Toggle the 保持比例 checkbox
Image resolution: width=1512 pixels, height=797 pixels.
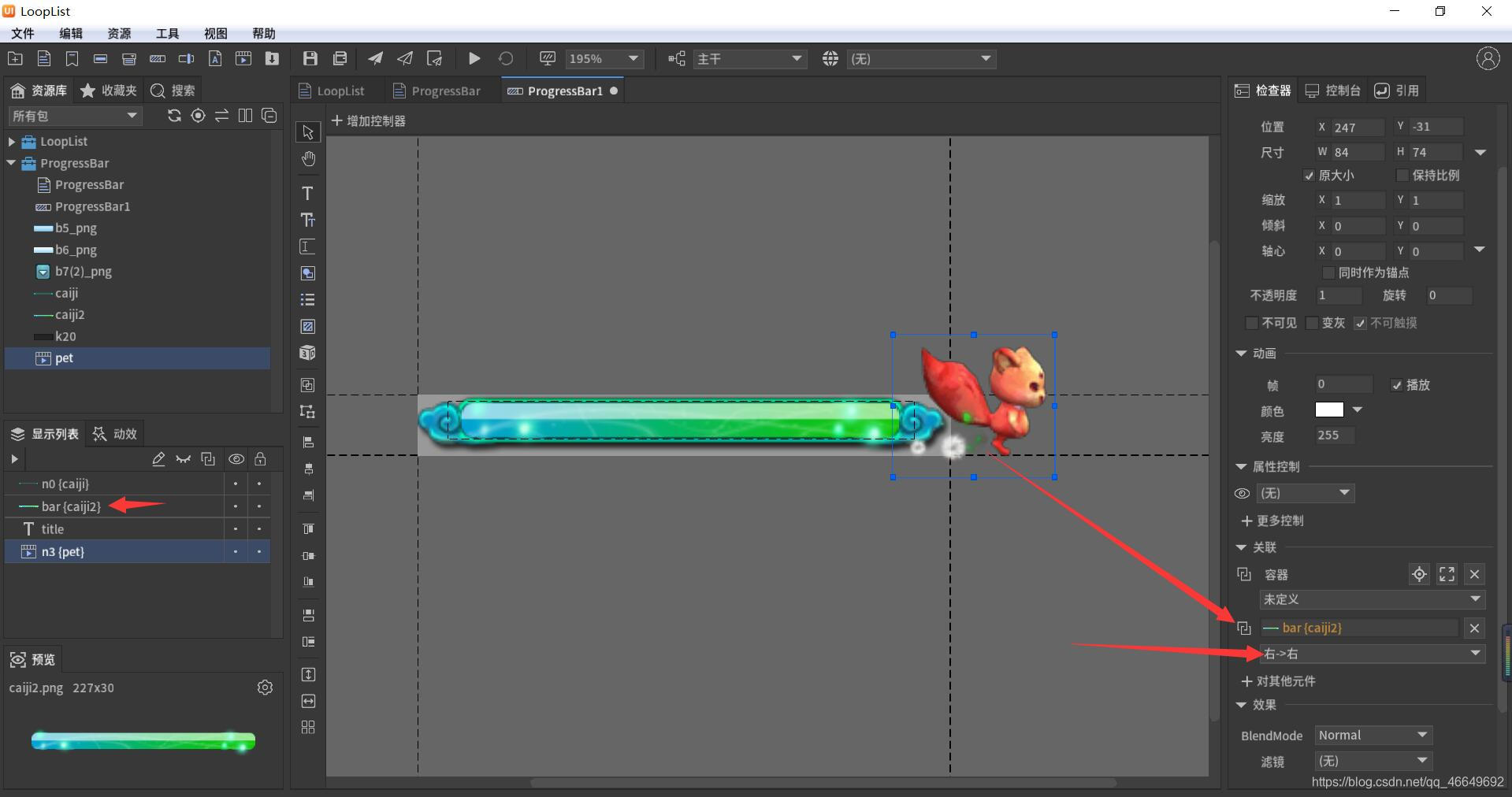point(1402,175)
